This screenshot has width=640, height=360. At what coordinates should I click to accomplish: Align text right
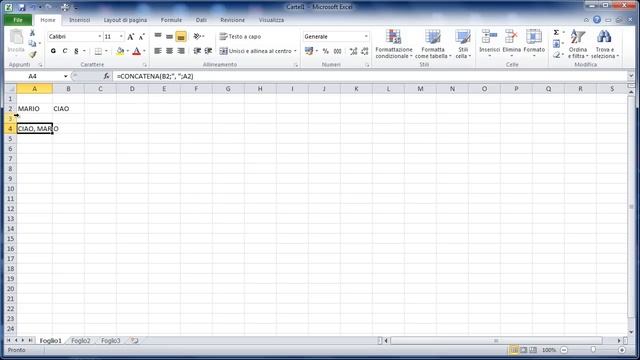pyautogui.click(x=181, y=51)
